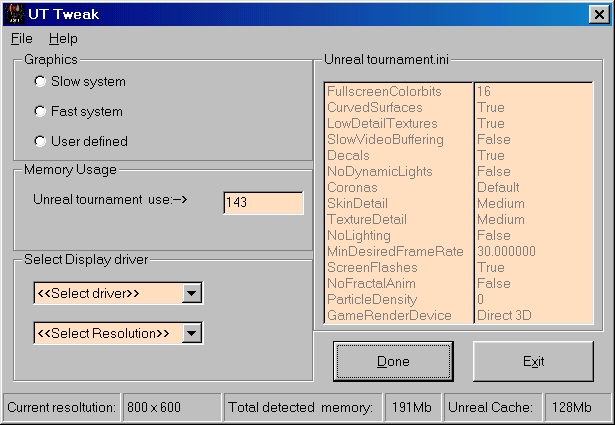Open the File menu
The width and height of the screenshot is (615, 425).
click(22, 38)
